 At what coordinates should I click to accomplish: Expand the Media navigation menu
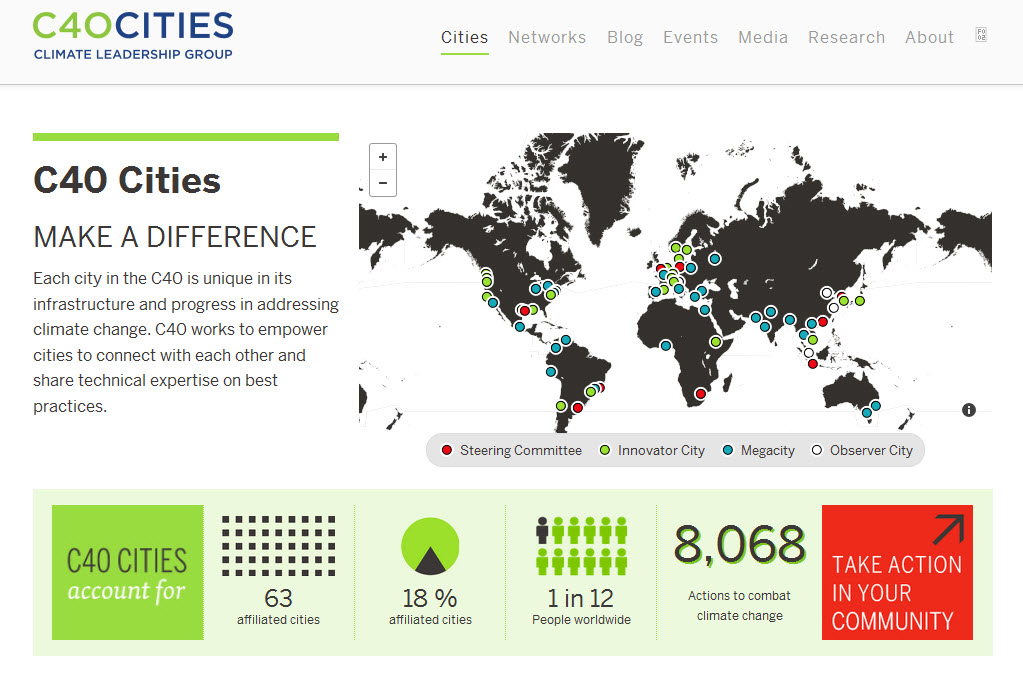pyautogui.click(x=762, y=37)
